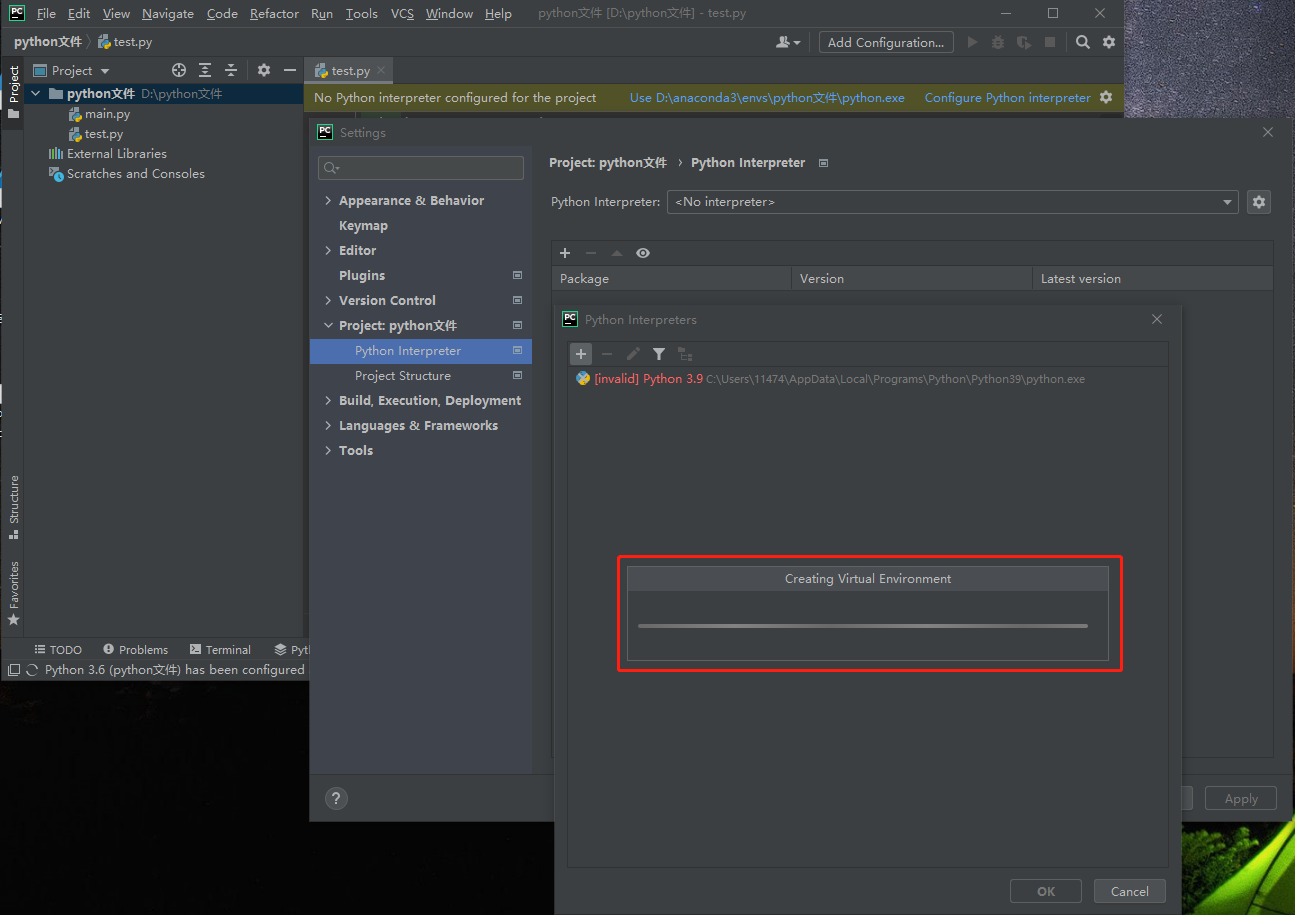The width and height of the screenshot is (1295, 915).
Task: Click the Run triangle icon in toolbar
Action: pos(972,42)
